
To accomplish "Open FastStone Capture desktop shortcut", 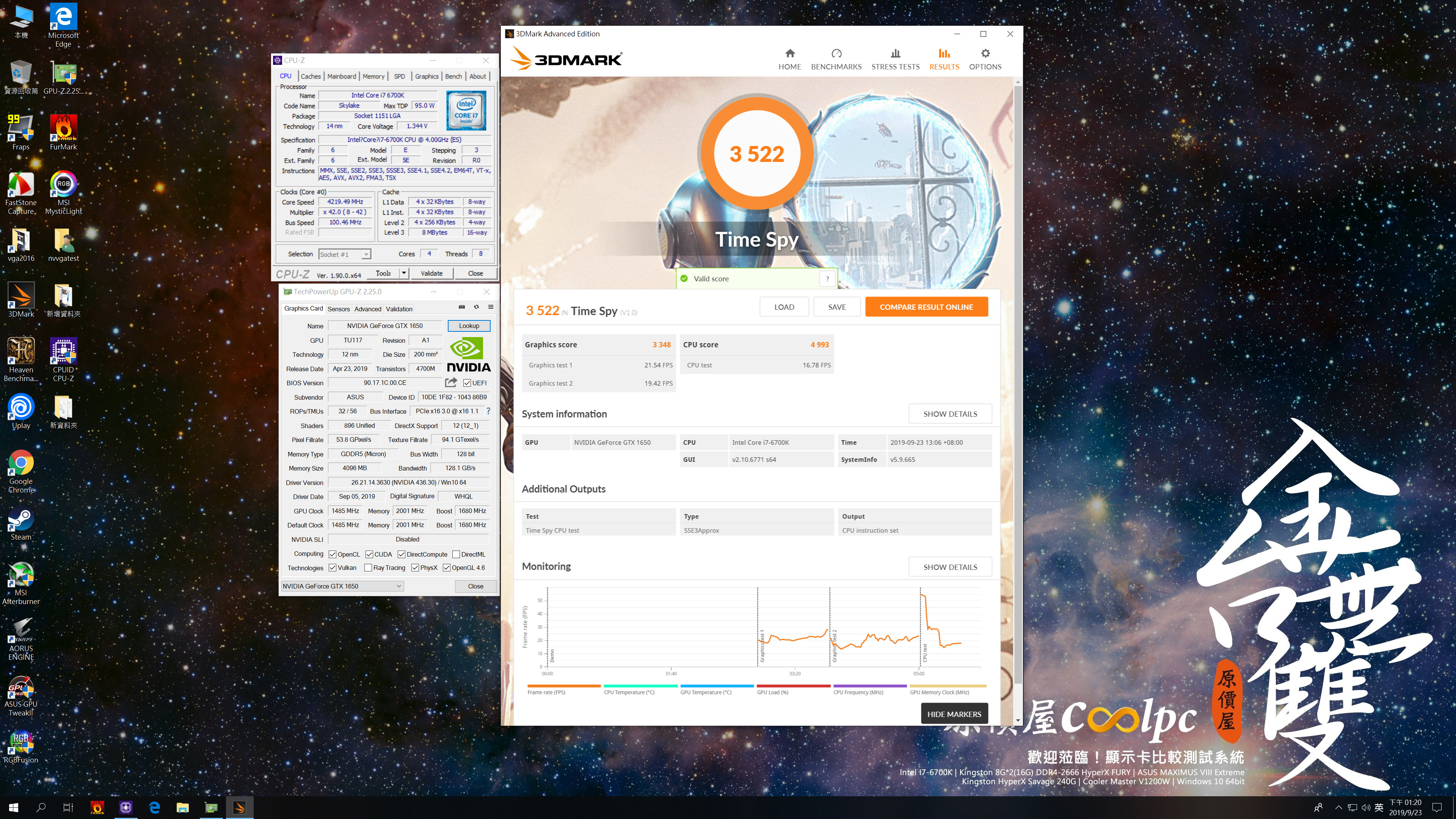I will point(21,192).
